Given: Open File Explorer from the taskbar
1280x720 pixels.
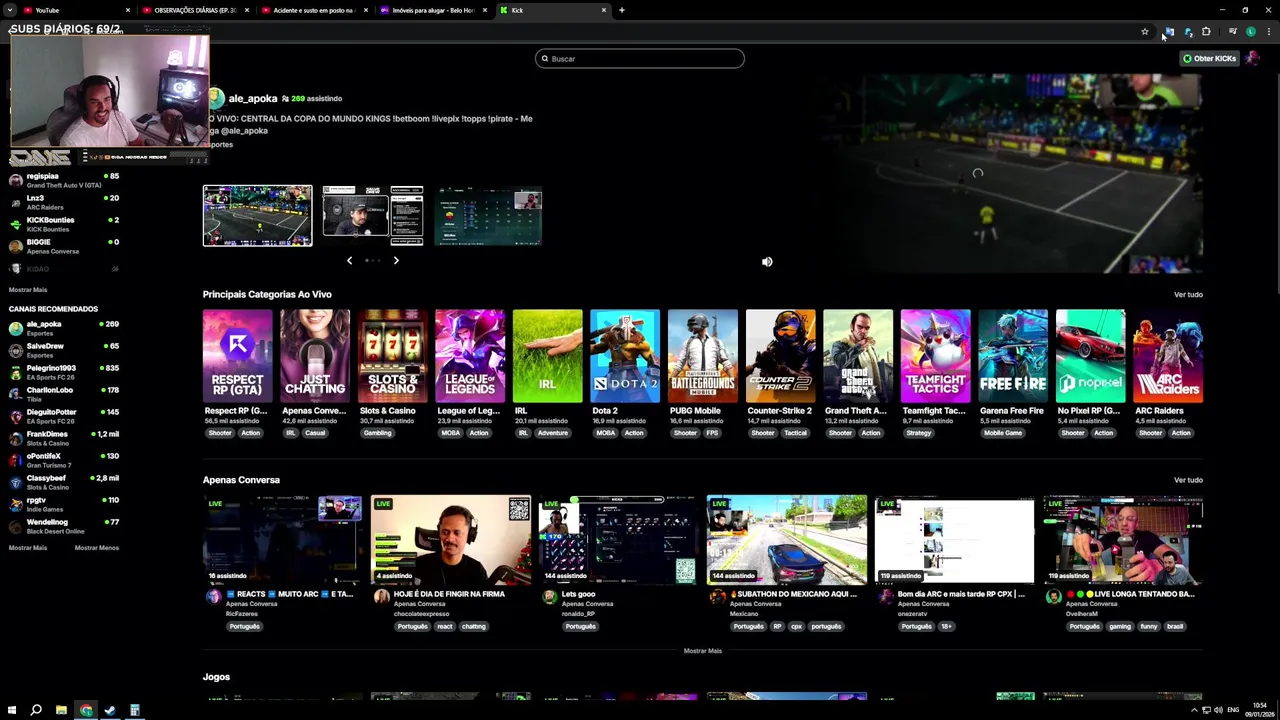Looking at the screenshot, I should pos(61,710).
